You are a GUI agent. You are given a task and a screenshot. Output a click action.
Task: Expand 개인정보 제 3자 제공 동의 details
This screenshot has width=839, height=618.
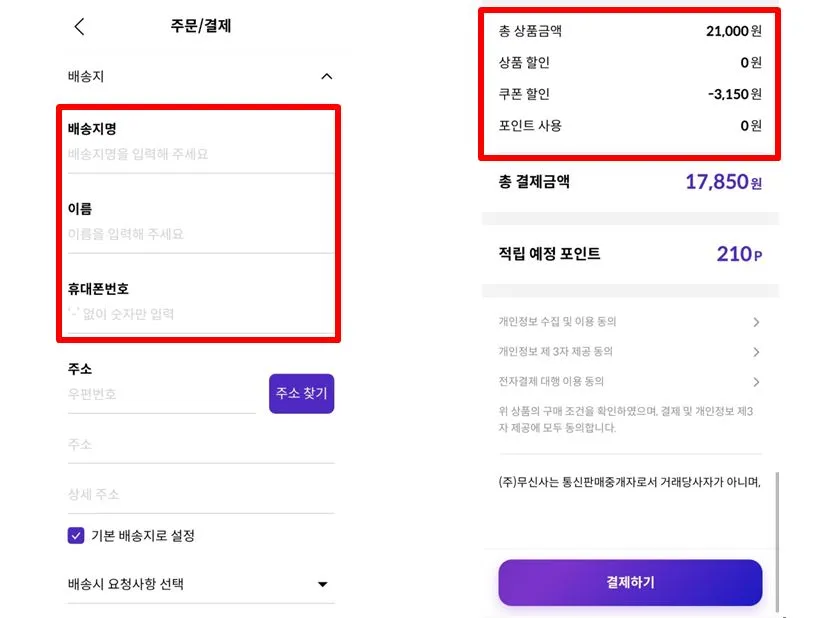[x=629, y=352]
